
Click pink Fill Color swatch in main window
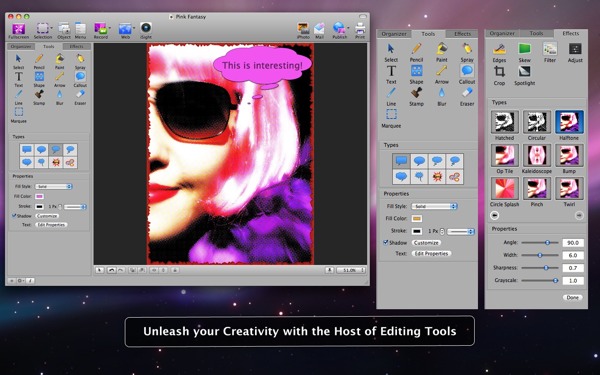coord(39,196)
